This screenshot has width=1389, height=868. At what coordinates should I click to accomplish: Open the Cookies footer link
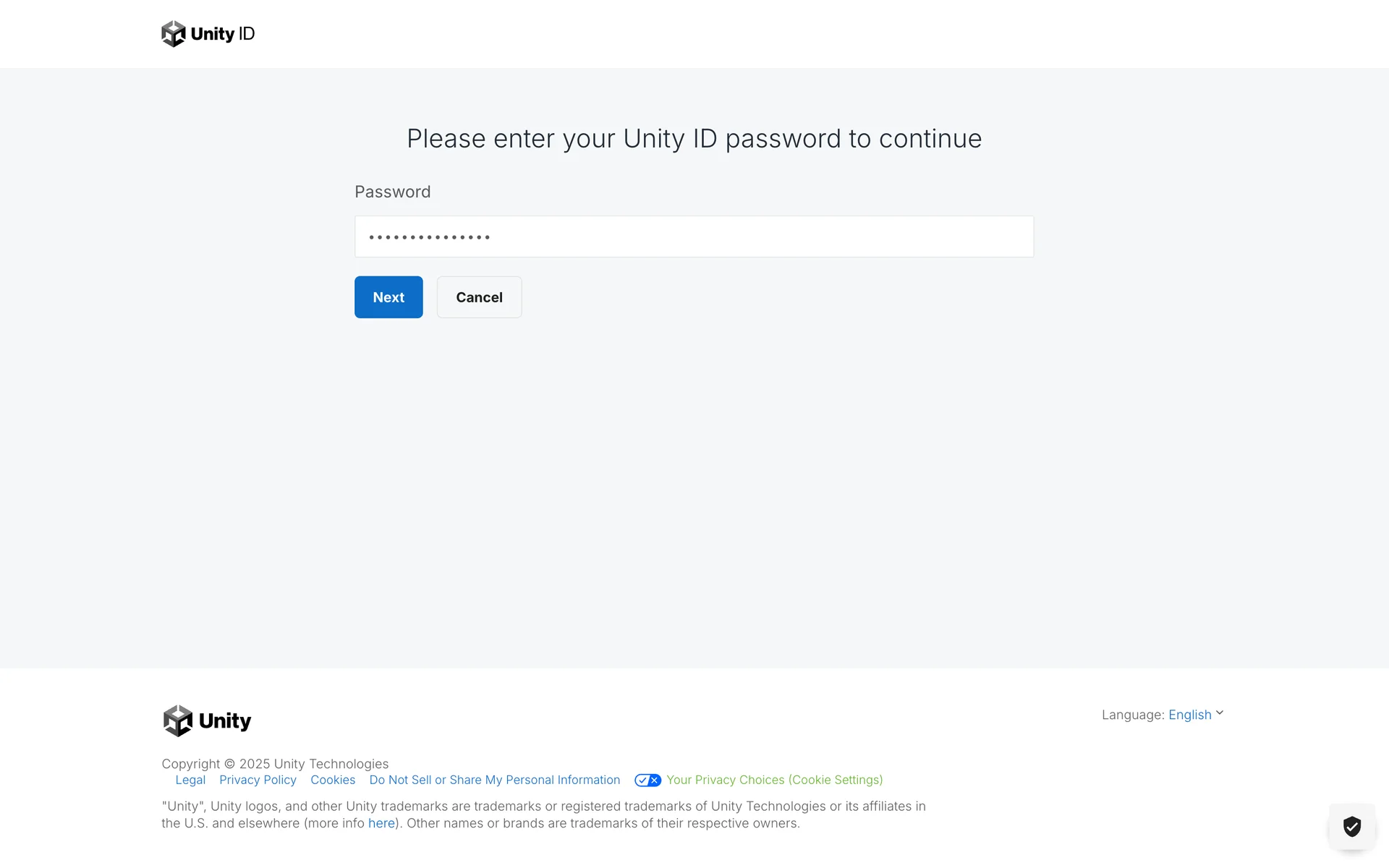pyautogui.click(x=333, y=780)
